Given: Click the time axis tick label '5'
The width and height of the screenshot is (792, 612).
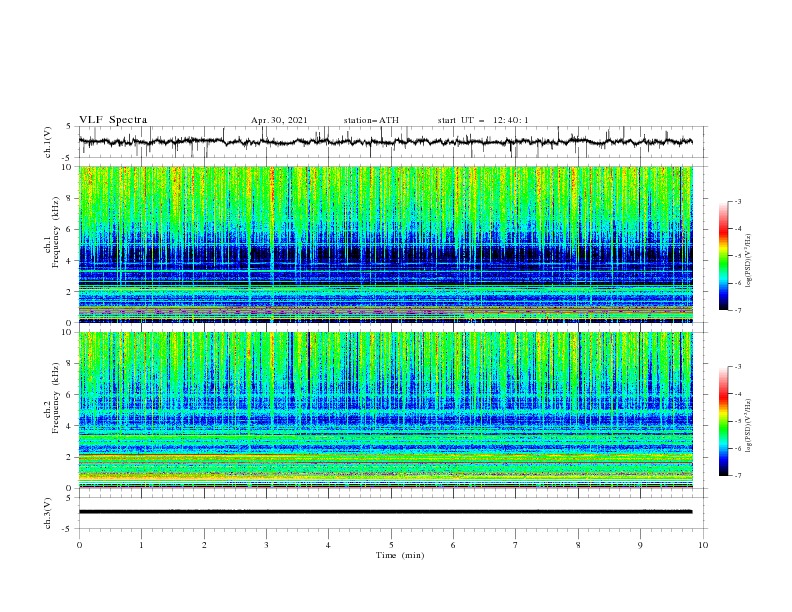Looking at the screenshot, I should click(x=391, y=545).
